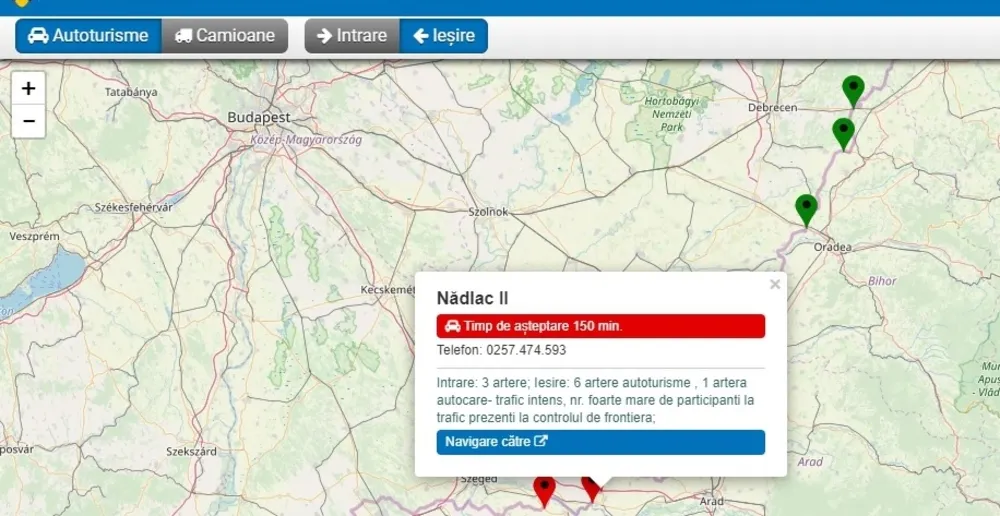This screenshot has height=516, width=1000.
Task: Click the phone number 0257.474.593
Action: point(526,350)
